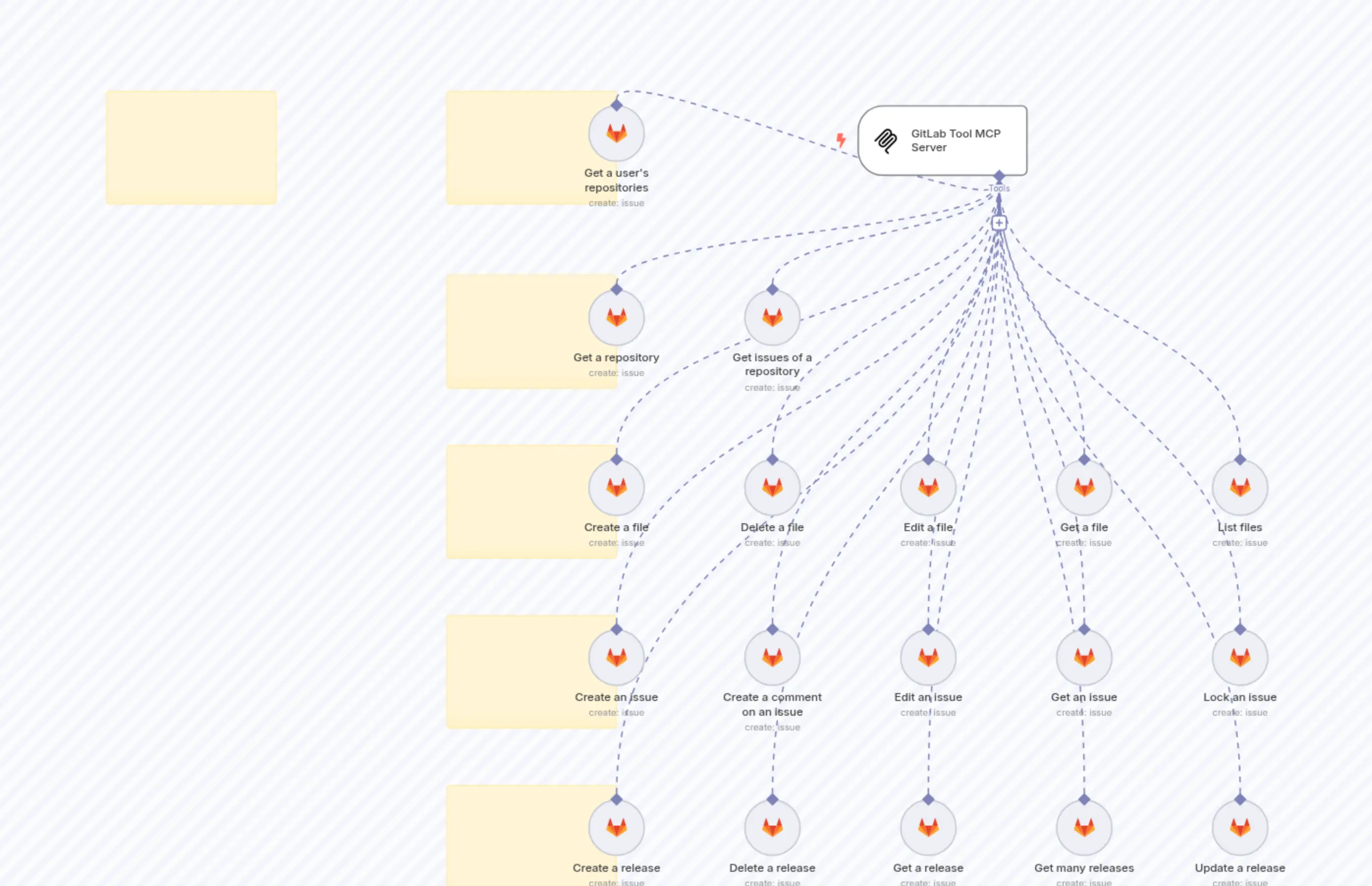
Task: Open the "Get a file" GitLab node
Action: (1084, 487)
